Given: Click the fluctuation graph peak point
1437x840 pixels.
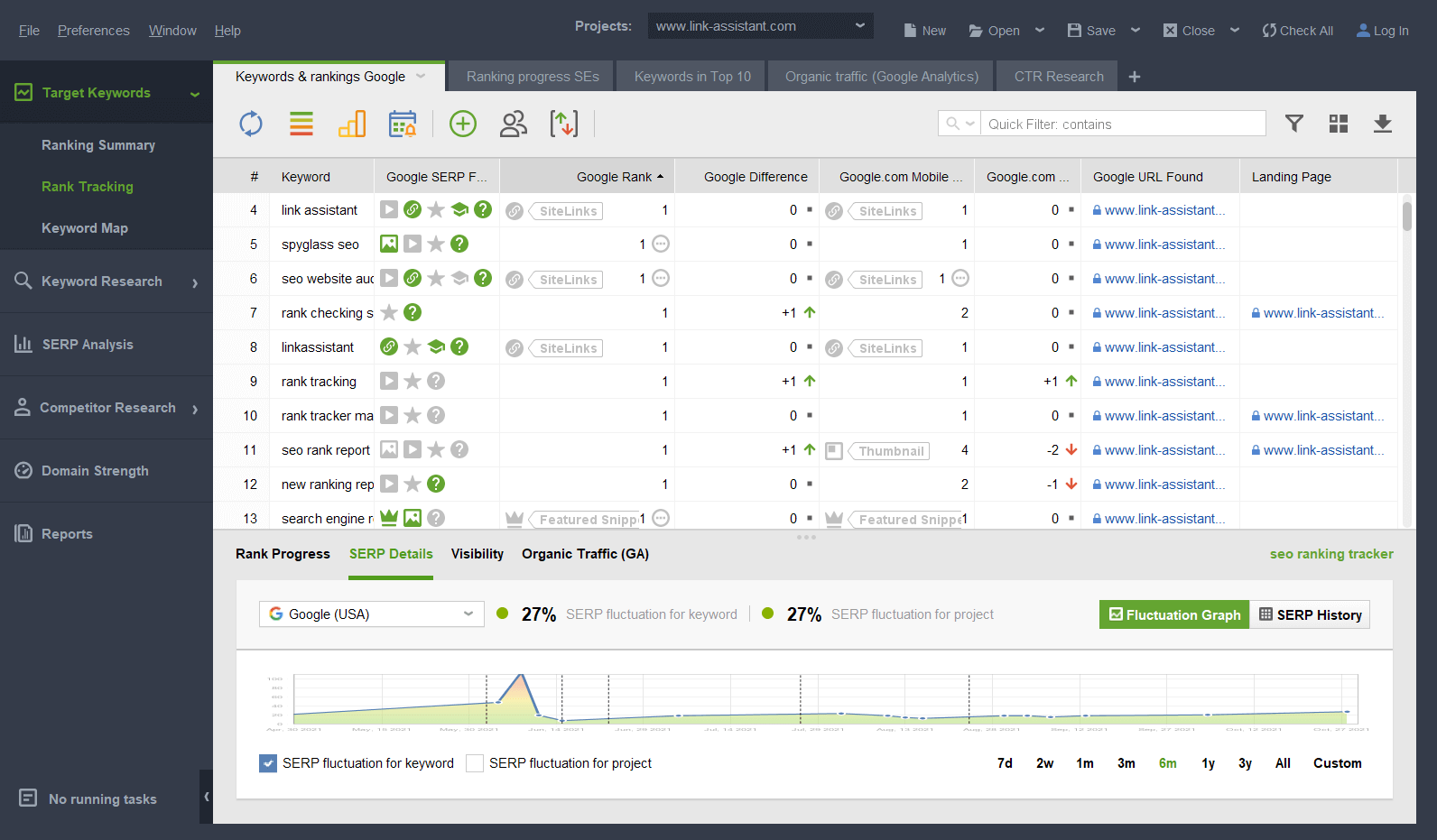Looking at the screenshot, I should click(521, 674).
